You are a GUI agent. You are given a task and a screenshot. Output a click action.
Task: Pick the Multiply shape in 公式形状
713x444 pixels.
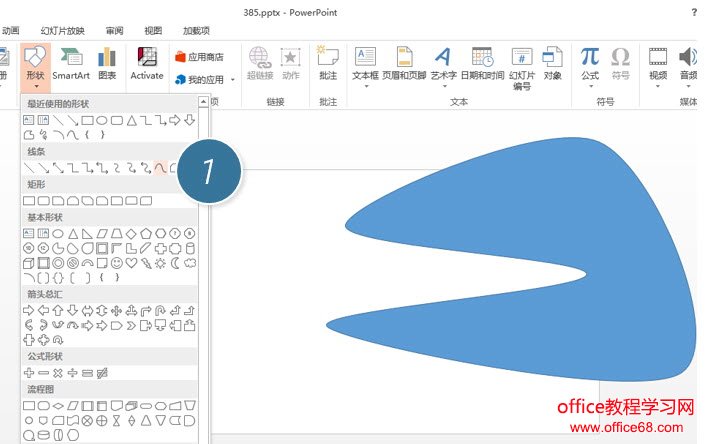pyautogui.click(x=58, y=373)
